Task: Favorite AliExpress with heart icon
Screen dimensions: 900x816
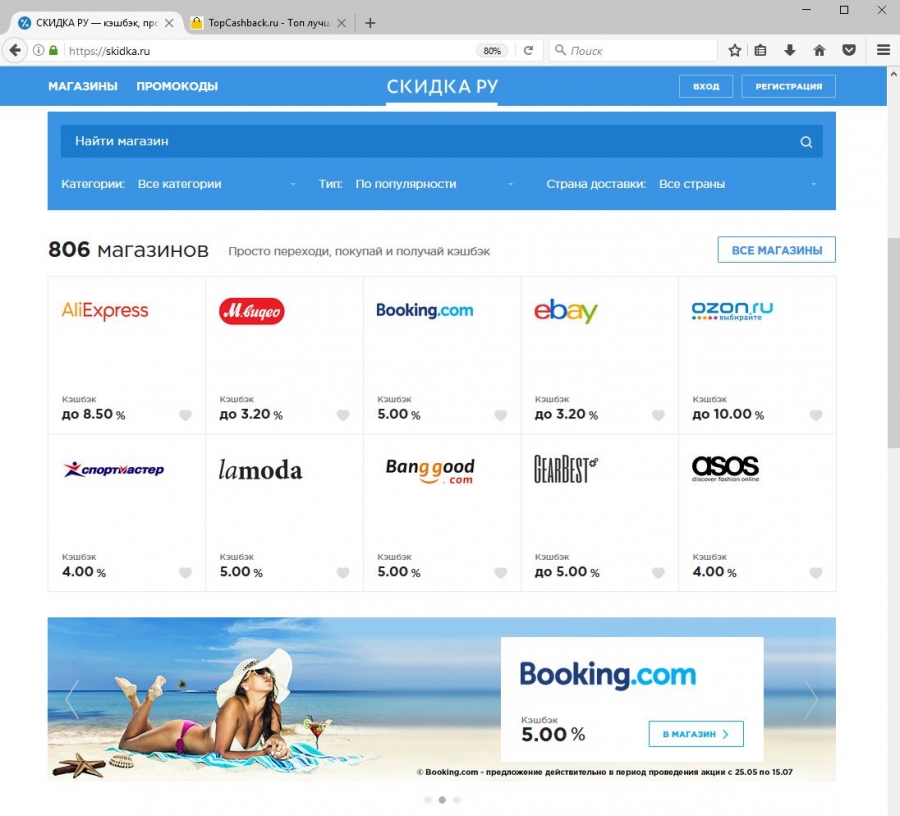Action: point(185,415)
